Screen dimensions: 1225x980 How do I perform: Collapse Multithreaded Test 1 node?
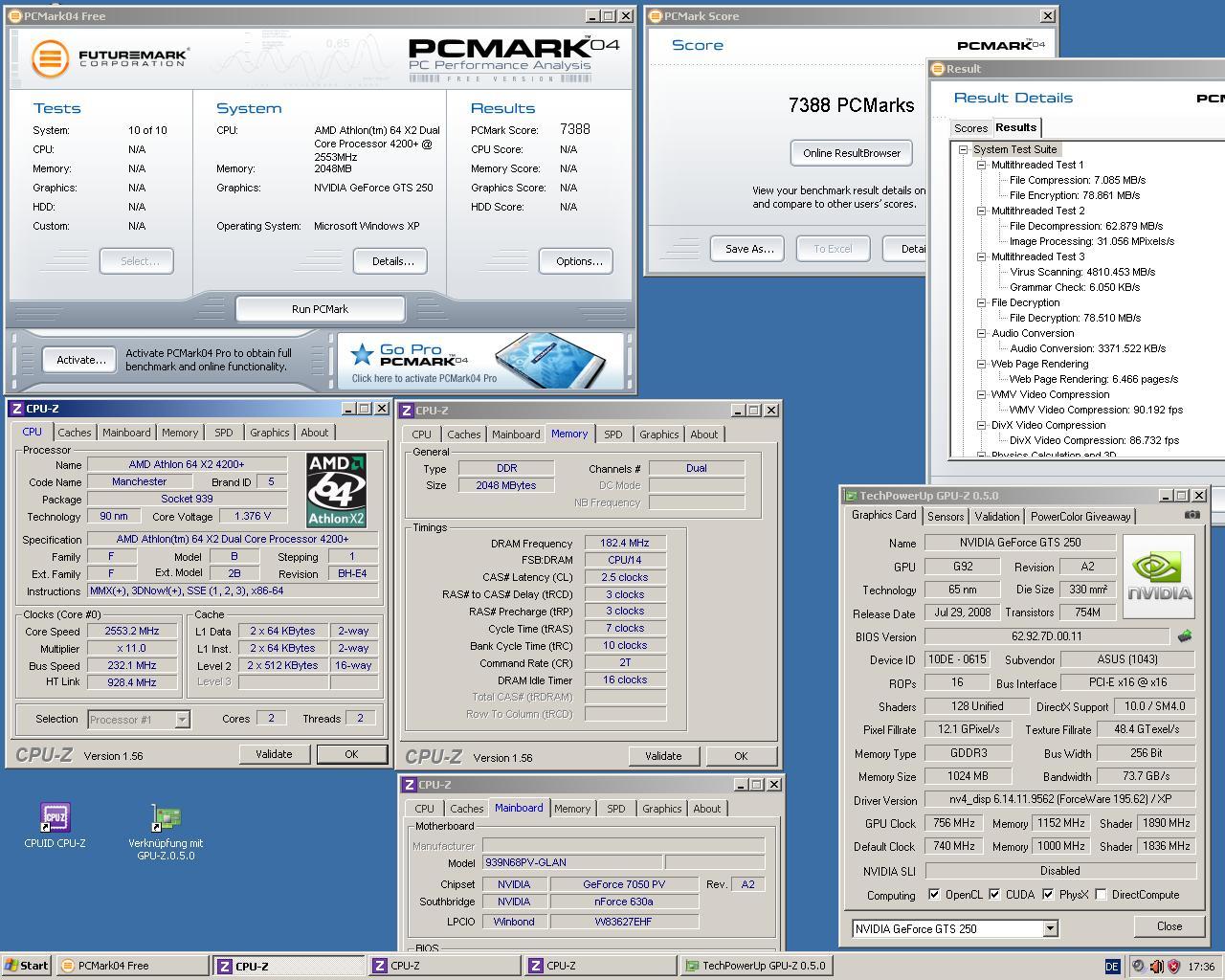(x=981, y=165)
